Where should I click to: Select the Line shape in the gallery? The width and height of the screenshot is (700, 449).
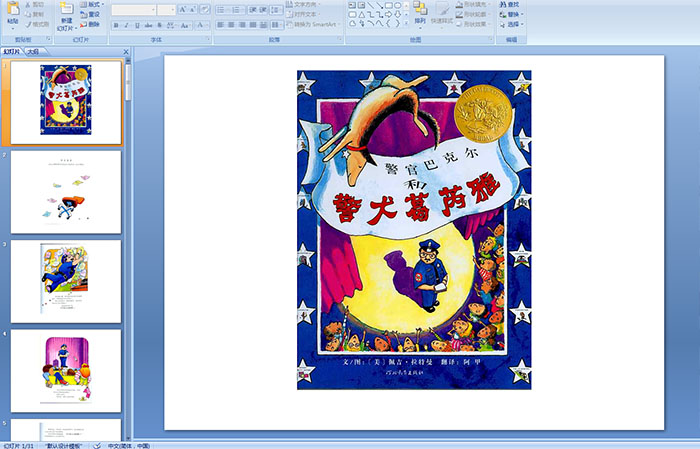pos(371,5)
